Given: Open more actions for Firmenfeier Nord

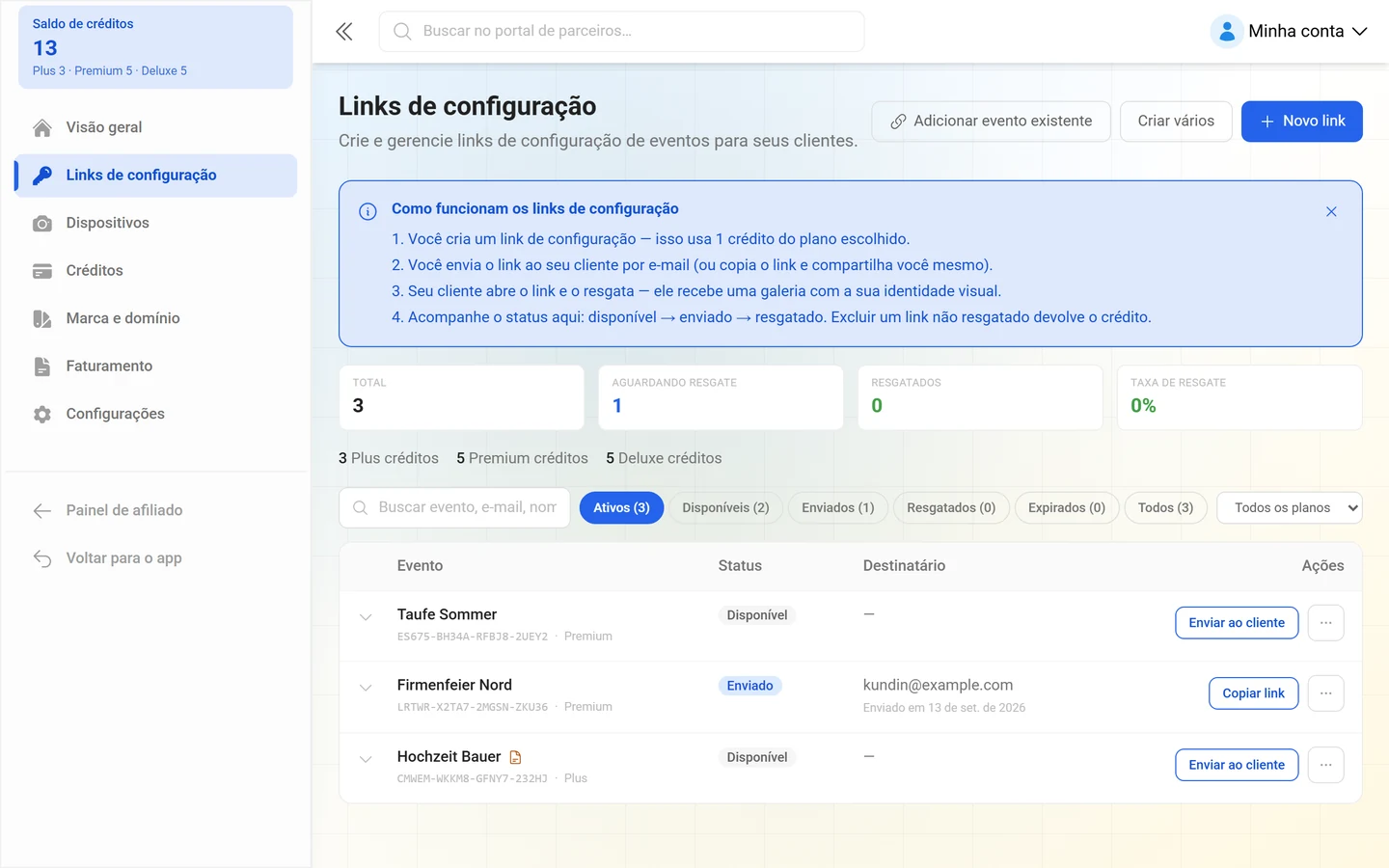Looking at the screenshot, I should pyautogui.click(x=1326, y=693).
